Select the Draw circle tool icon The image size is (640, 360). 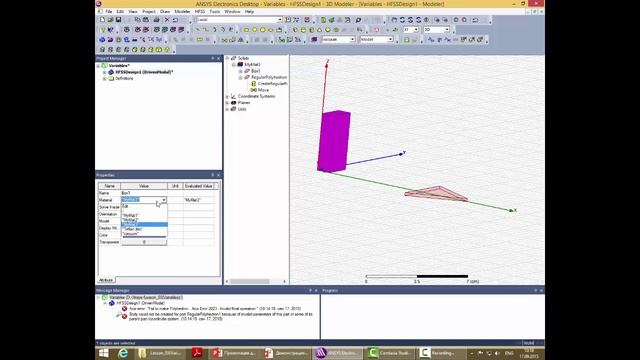point(254,30)
